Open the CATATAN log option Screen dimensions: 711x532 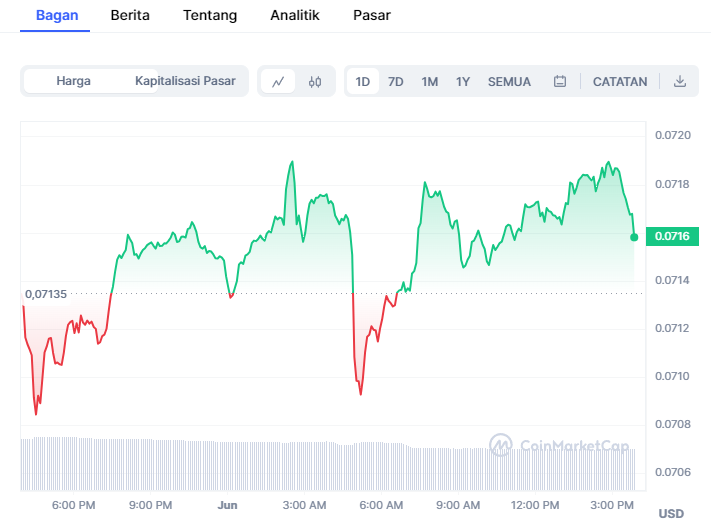pyautogui.click(x=620, y=82)
